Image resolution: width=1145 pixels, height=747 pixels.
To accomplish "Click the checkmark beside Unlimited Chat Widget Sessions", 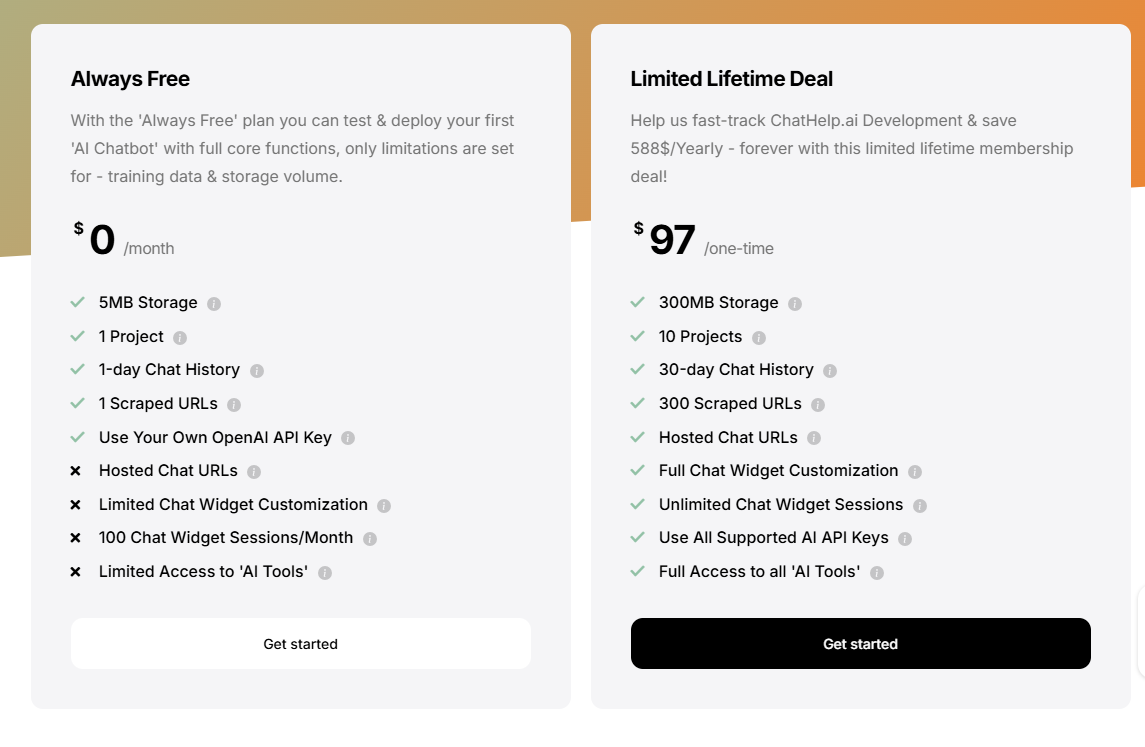I will tap(637, 504).
